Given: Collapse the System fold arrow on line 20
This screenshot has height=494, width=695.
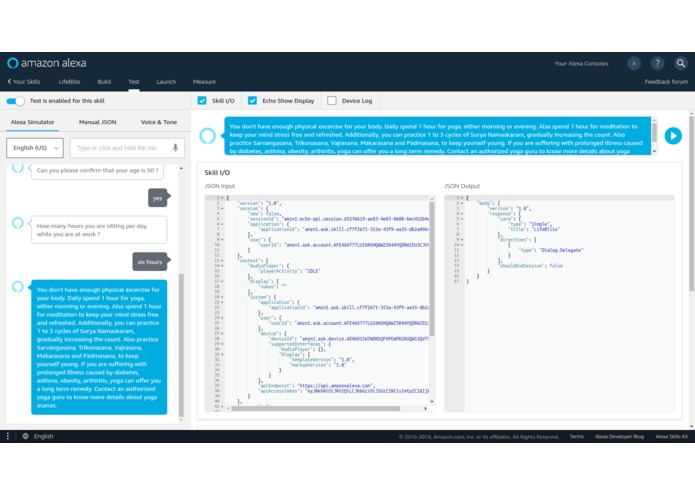Looking at the screenshot, I should 222,297.
